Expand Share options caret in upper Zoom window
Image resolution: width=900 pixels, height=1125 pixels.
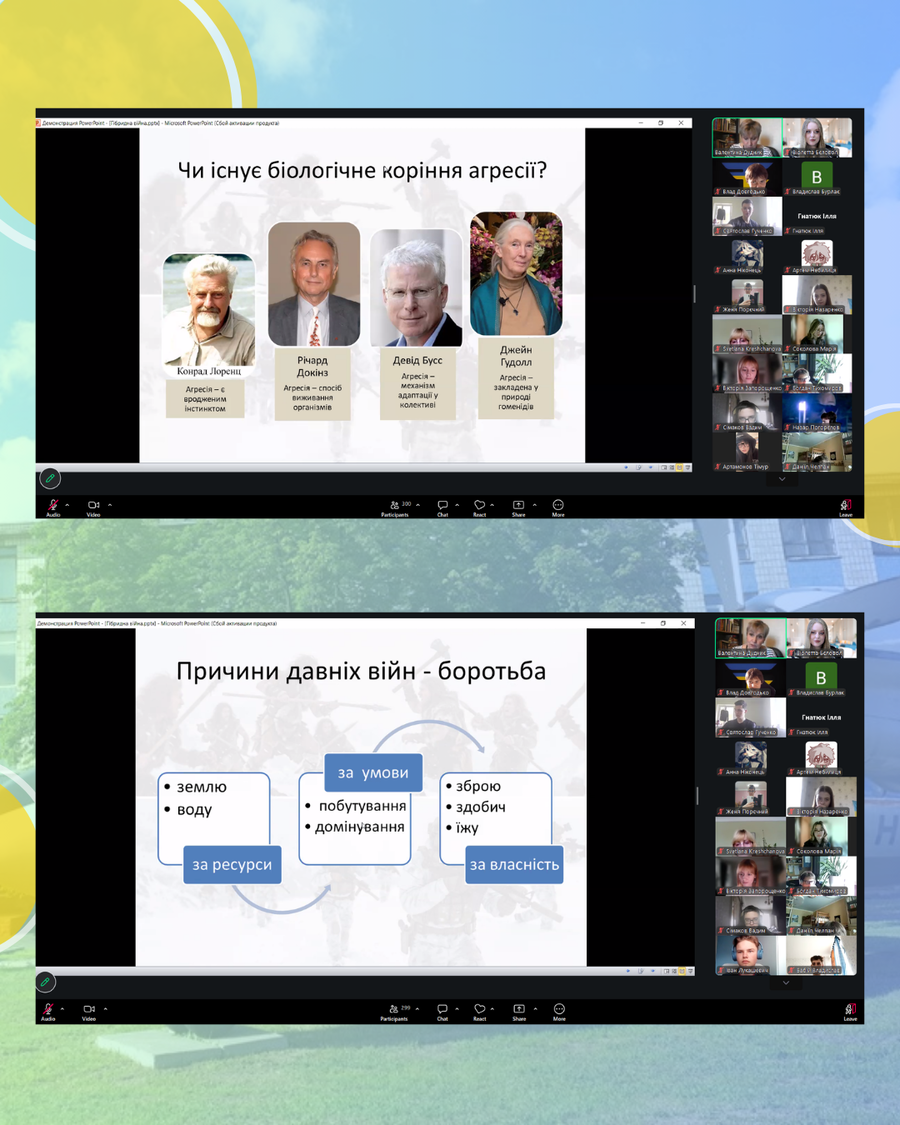pos(534,504)
